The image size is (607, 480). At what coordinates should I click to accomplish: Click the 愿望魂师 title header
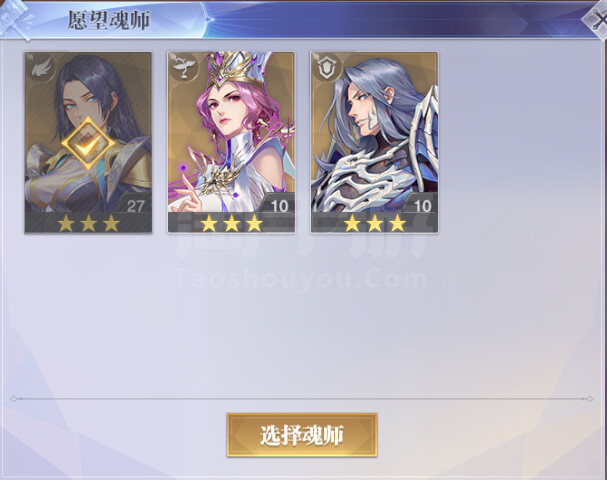click(x=109, y=20)
